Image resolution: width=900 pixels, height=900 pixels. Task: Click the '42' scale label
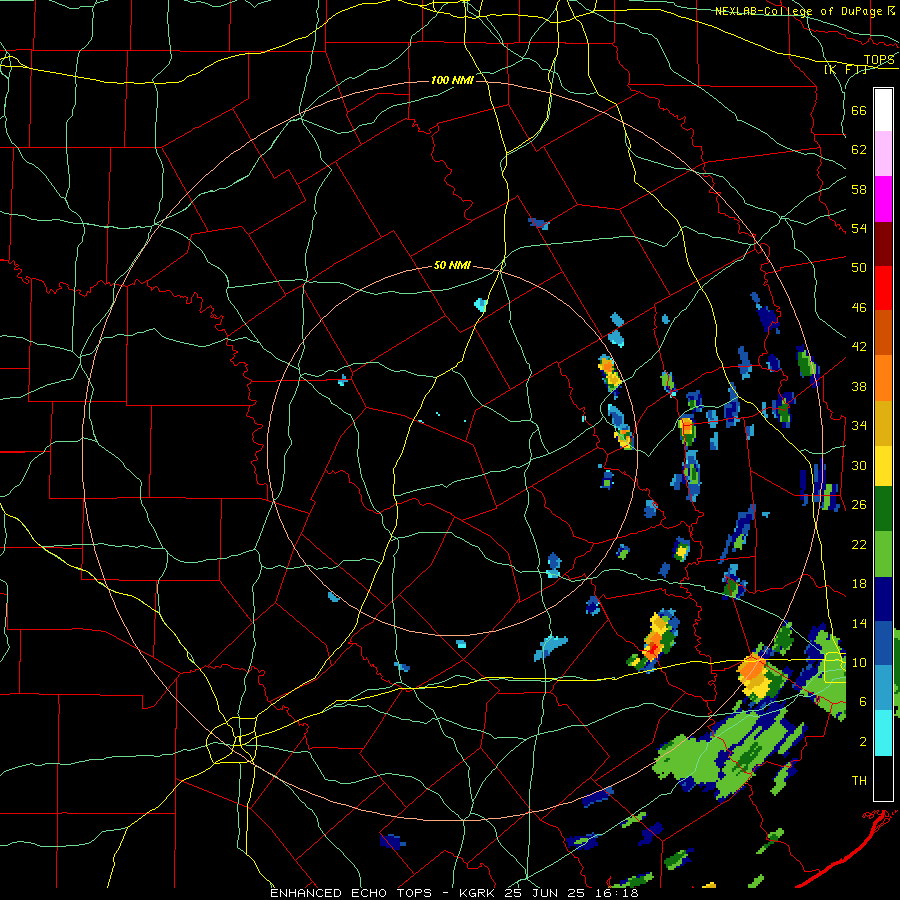[859, 347]
